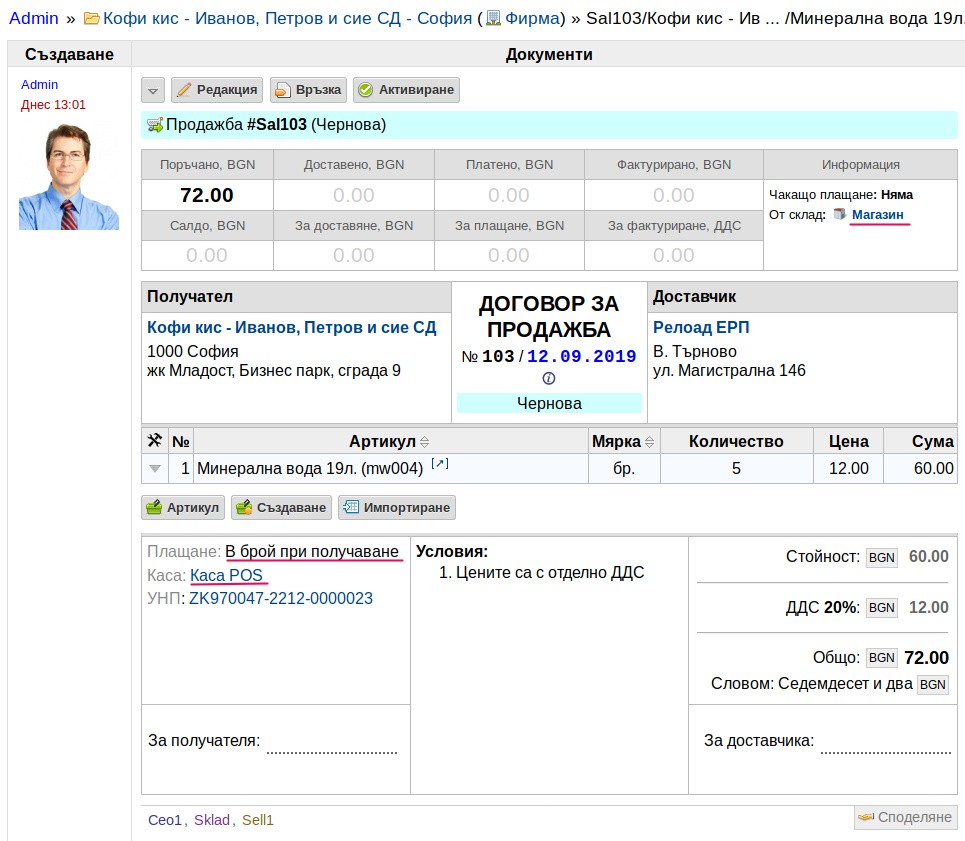Activate the document with Активиране
The height and width of the screenshot is (841, 965).
point(406,90)
